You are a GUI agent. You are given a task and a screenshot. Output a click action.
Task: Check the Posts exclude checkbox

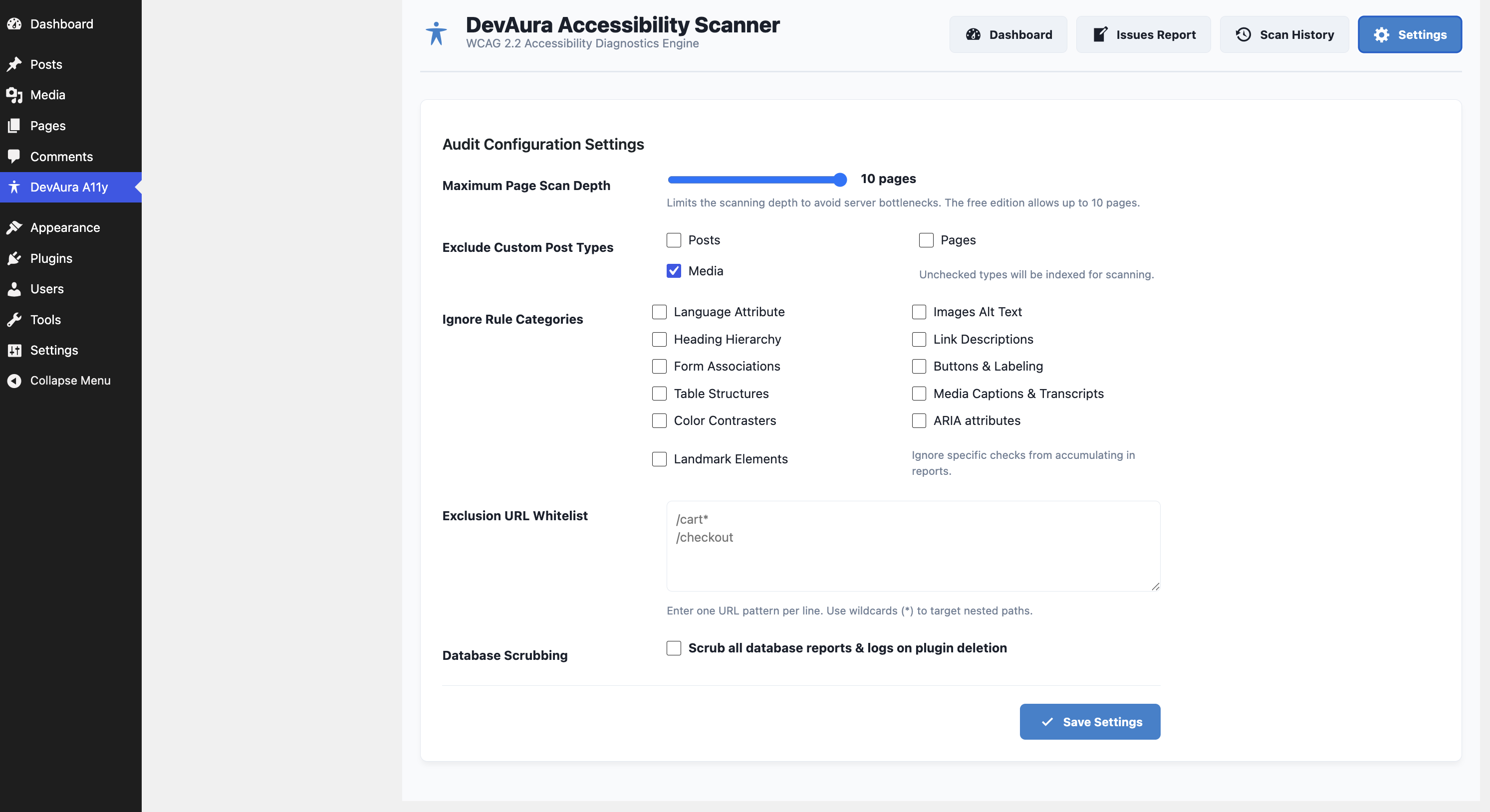(674, 240)
